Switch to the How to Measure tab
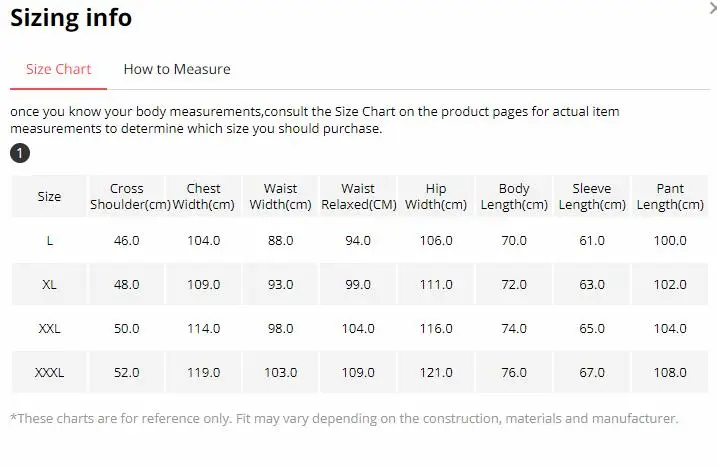Viewport: 717px width, 467px height. tap(177, 69)
